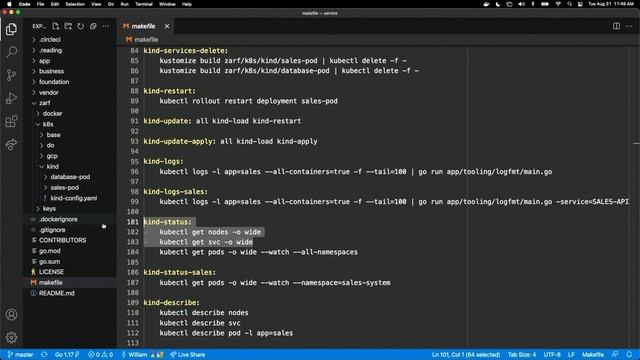Click the Go 1.17 version in status bar
This screenshot has height=360, width=640.
tap(67, 355)
